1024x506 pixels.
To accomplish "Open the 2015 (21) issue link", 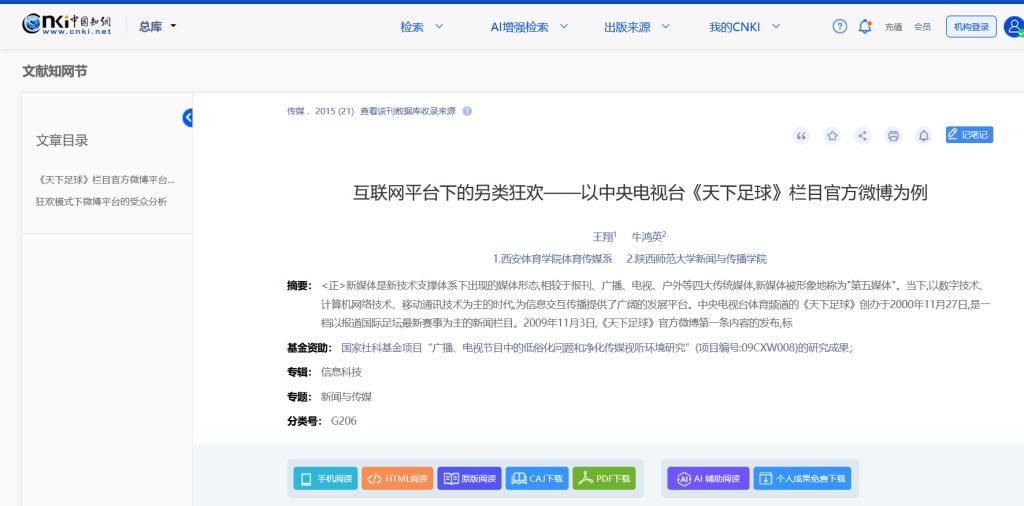I will pyautogui.click(x=334, y=111).
